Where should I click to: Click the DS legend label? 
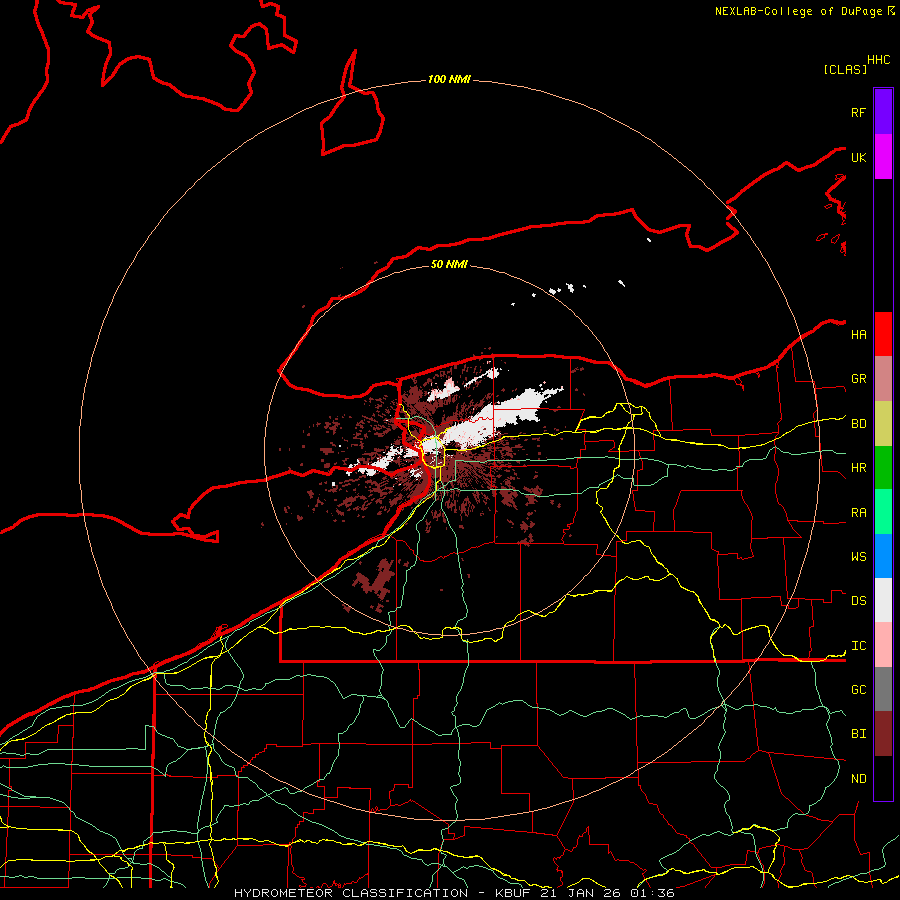[858, 601]
